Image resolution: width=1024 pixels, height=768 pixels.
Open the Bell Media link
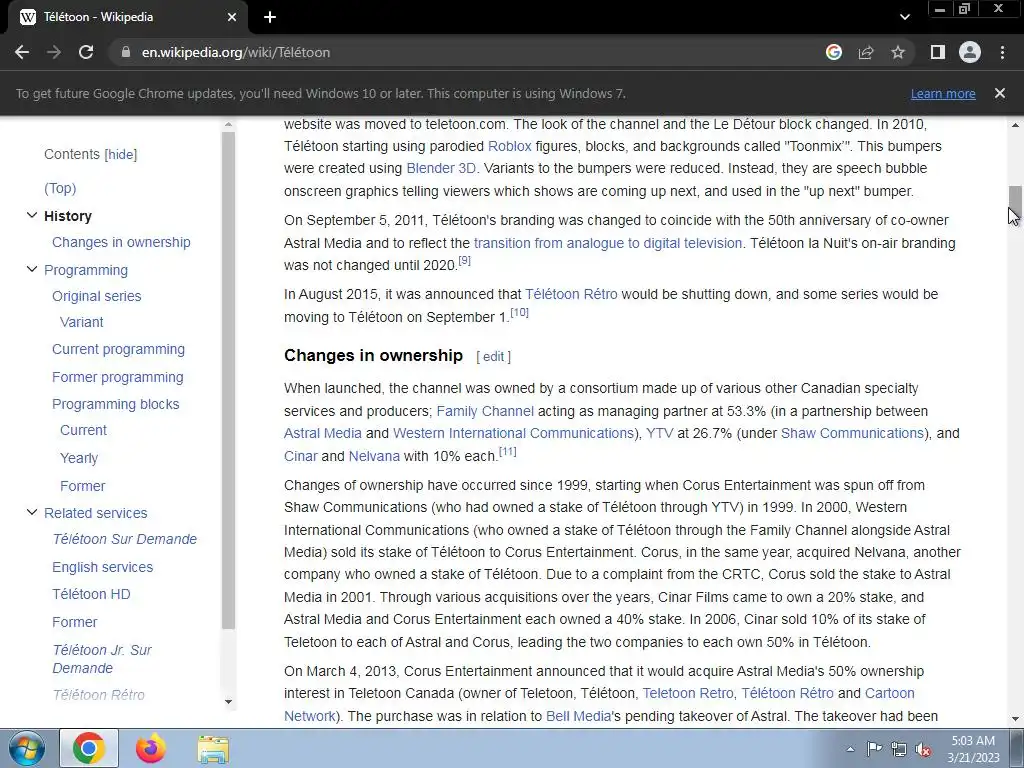pos(578,716)
